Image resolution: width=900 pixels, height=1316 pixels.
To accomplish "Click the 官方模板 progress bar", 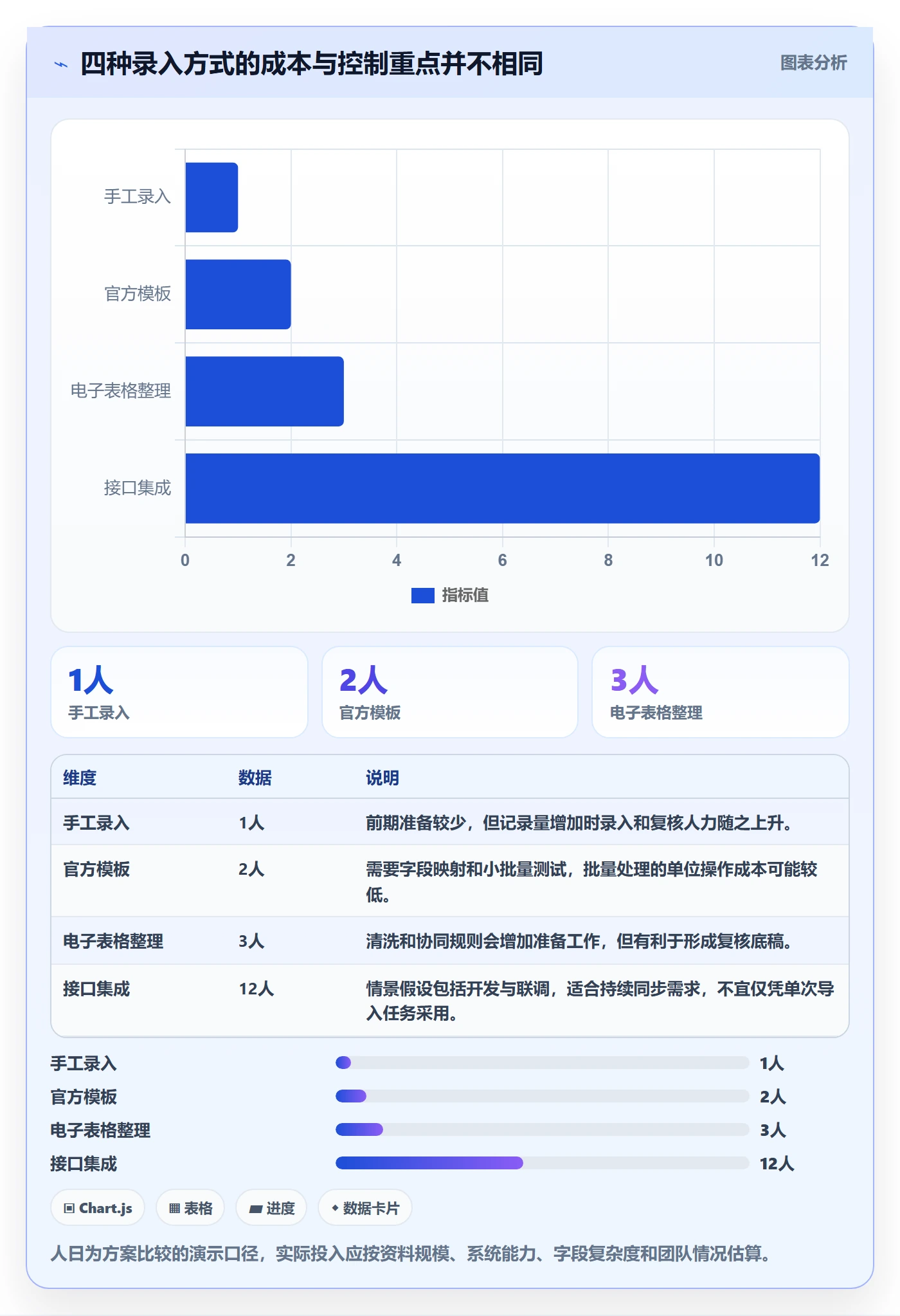I will click(x=543, y=1096).
